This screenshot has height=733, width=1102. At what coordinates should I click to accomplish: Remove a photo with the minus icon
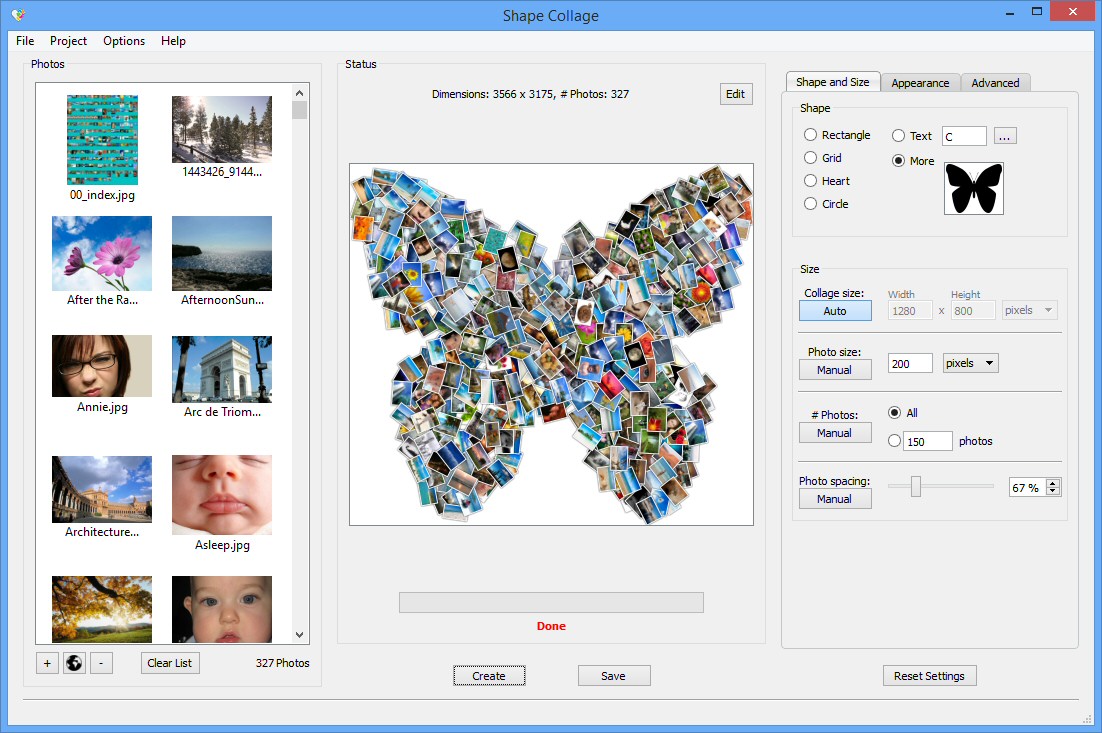101,663
